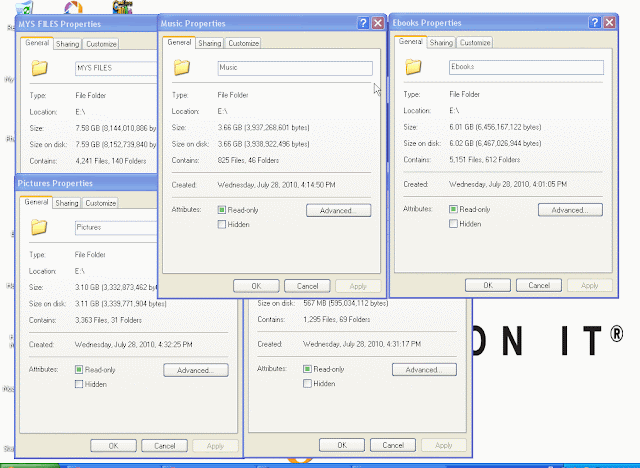Click the Music folder name field
This screenshot has height=468, width=640.
coord(295,68)
